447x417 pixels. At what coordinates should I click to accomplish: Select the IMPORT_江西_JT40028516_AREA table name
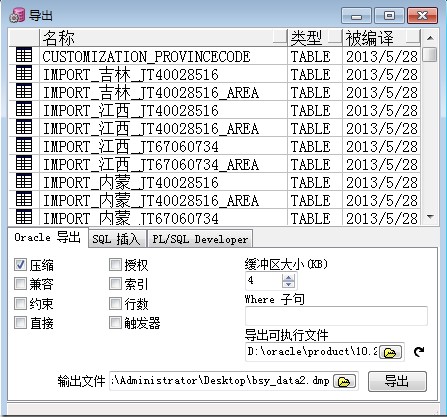151,128
